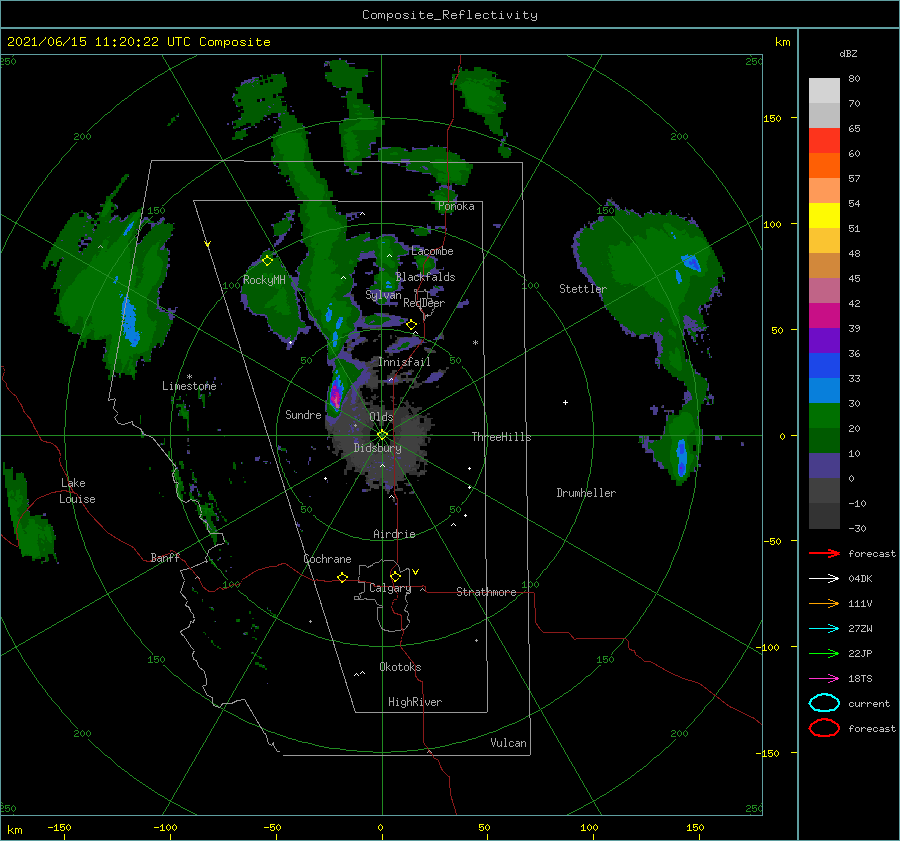Click the yellow diamond marker below RedDeer
900x841 pixels.
tap(411, 325)
